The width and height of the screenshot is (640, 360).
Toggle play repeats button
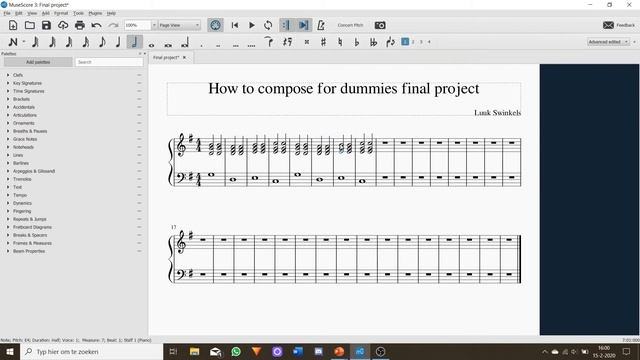(286, 25)
